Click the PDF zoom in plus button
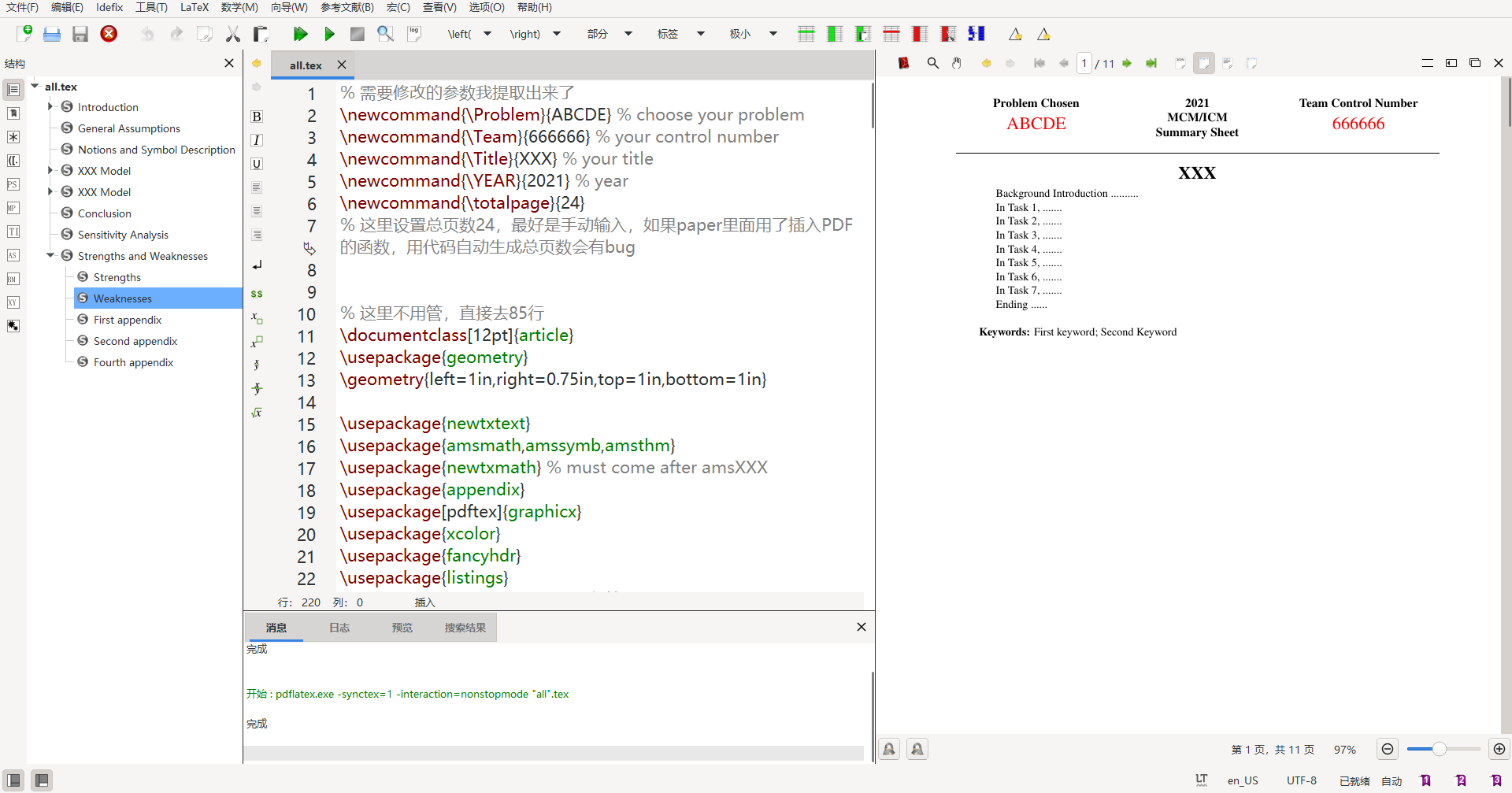The height and width of the screenshot is (793, 1512). point(1499,749)
